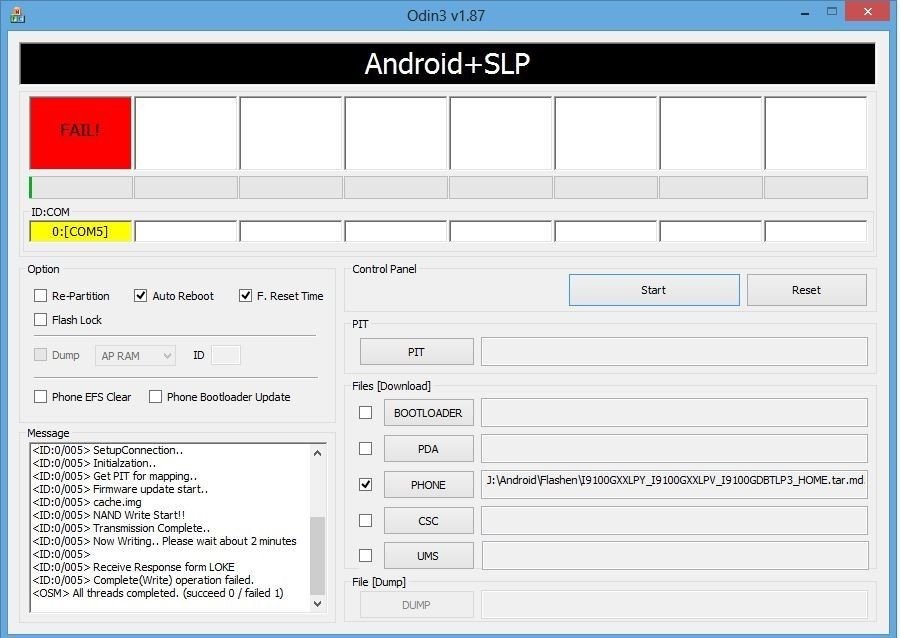Click the ID input field next to Dump
901x638 pixels.
pyautogui.click(x=226, y=355)
